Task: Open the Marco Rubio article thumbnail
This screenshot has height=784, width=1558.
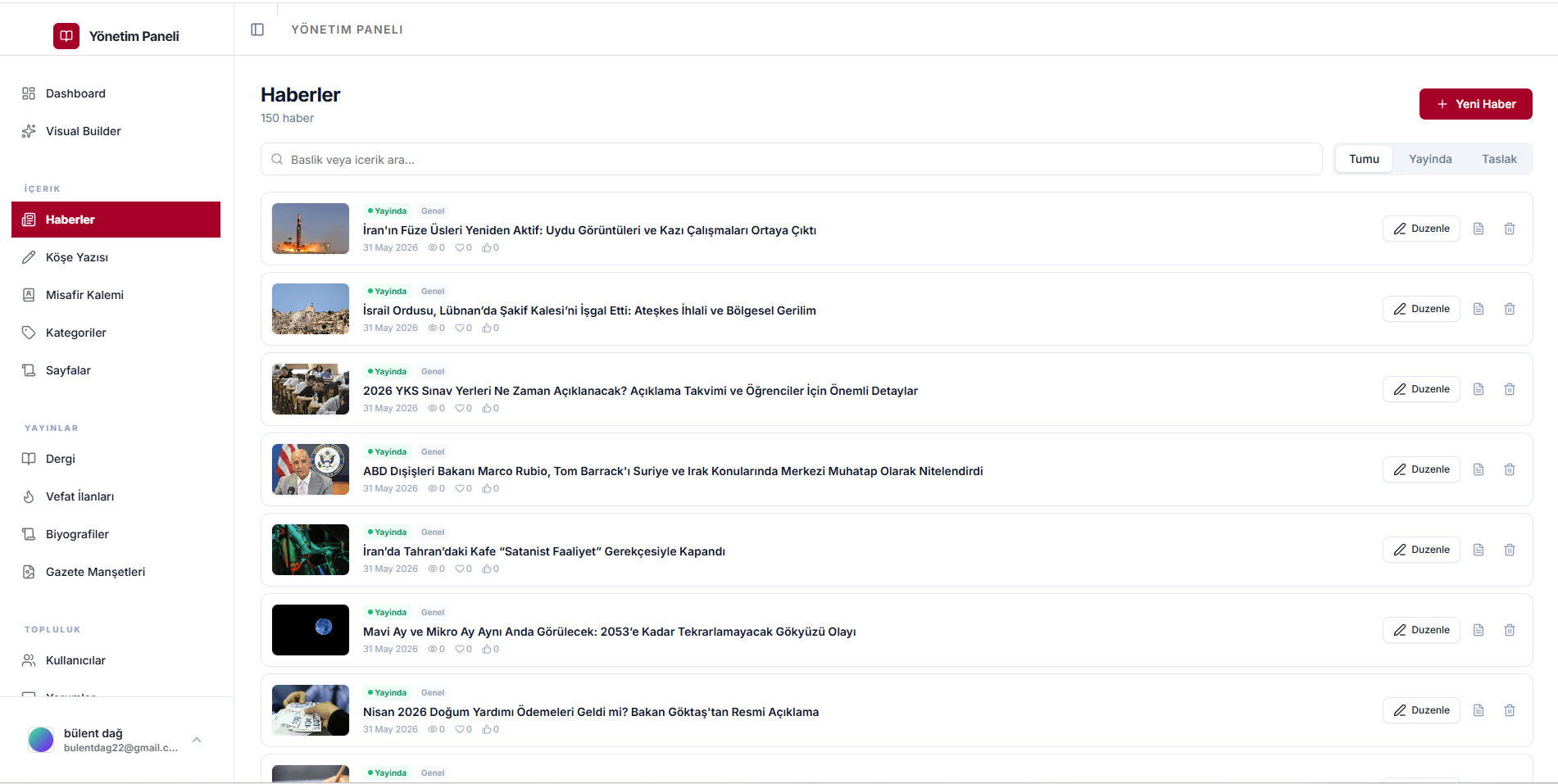Action: [311, 469]
